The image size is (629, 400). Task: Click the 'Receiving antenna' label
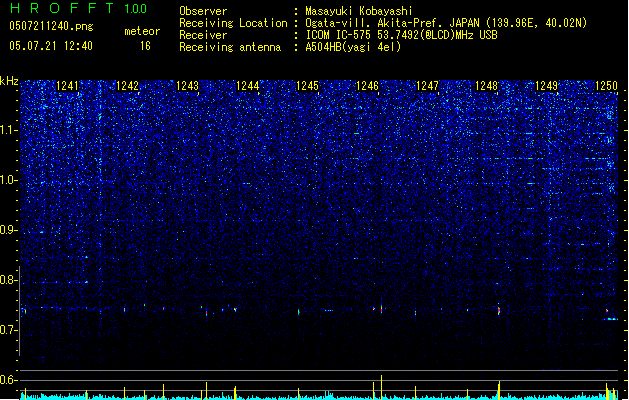point(230,47)
